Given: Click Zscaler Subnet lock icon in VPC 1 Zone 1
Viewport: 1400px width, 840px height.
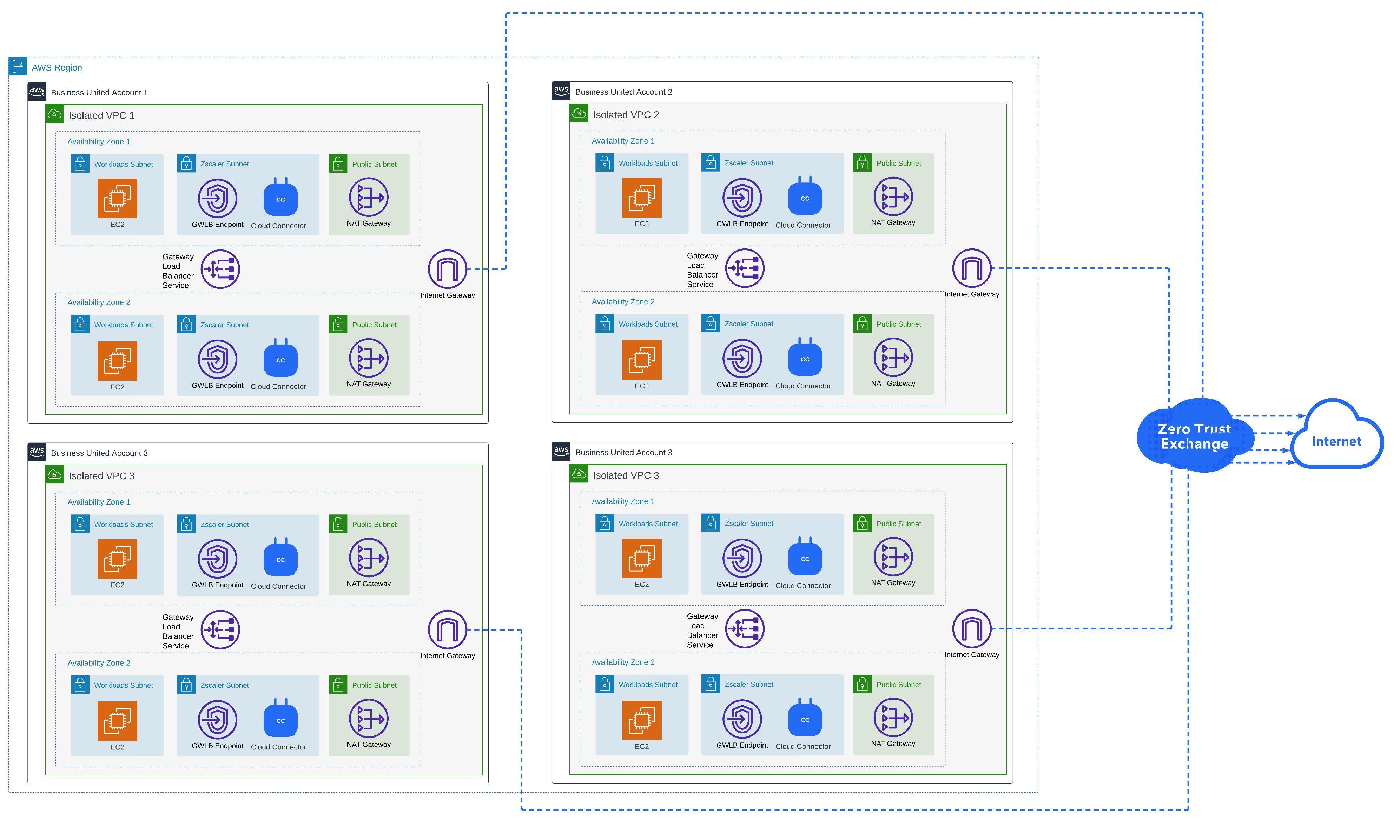Looking at the screenshot, I should [x=186, y=164].
